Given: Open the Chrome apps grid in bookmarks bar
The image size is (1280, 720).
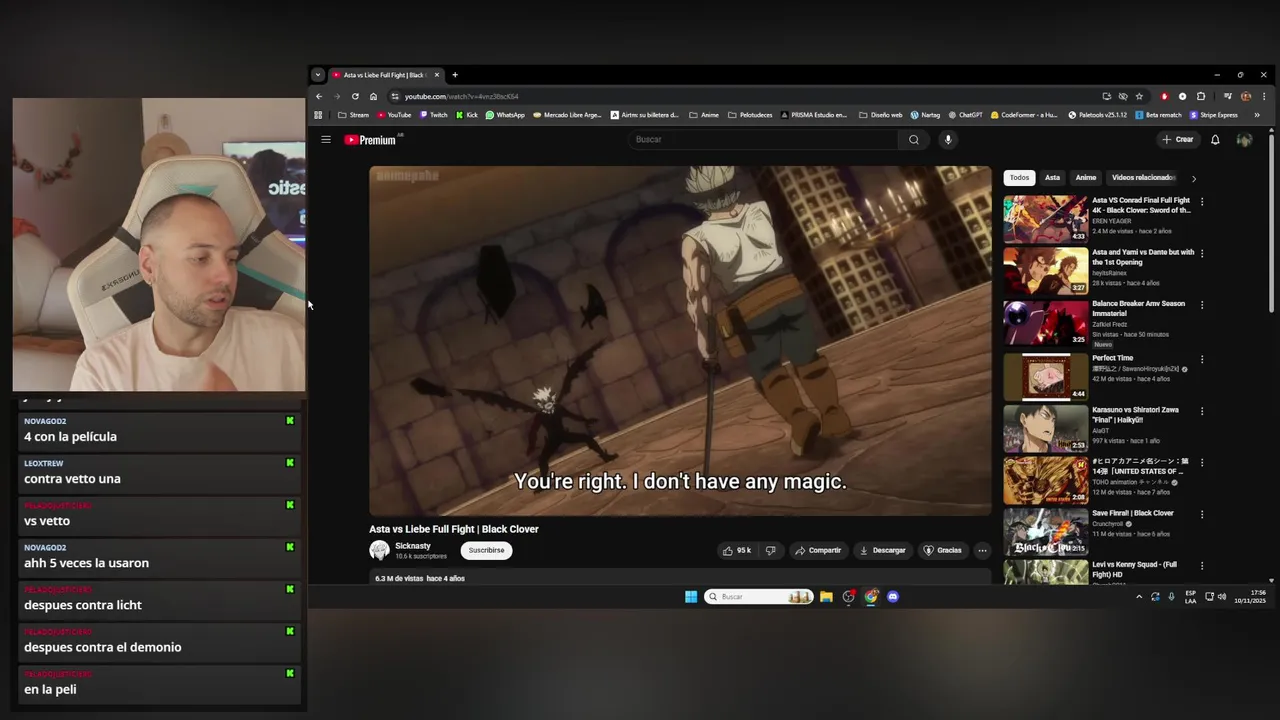Looking at the screenshot, I should (x=318, y=115).
